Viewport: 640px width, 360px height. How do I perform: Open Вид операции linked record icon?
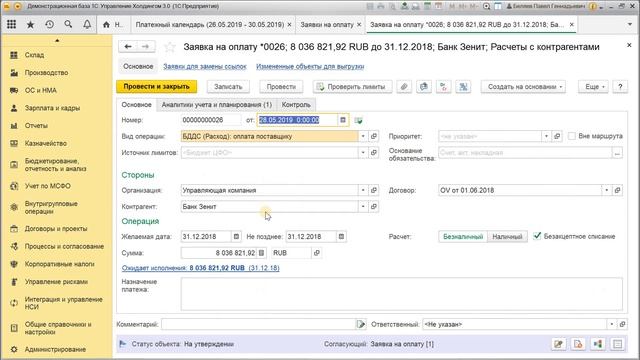(x=373, y=136)
